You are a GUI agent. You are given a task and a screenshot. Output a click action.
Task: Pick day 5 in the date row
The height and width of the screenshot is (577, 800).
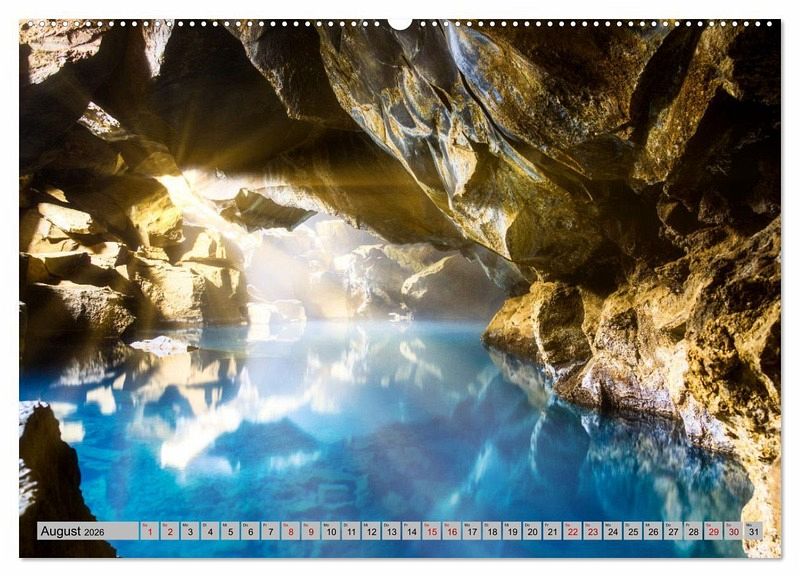click(230, 531)
